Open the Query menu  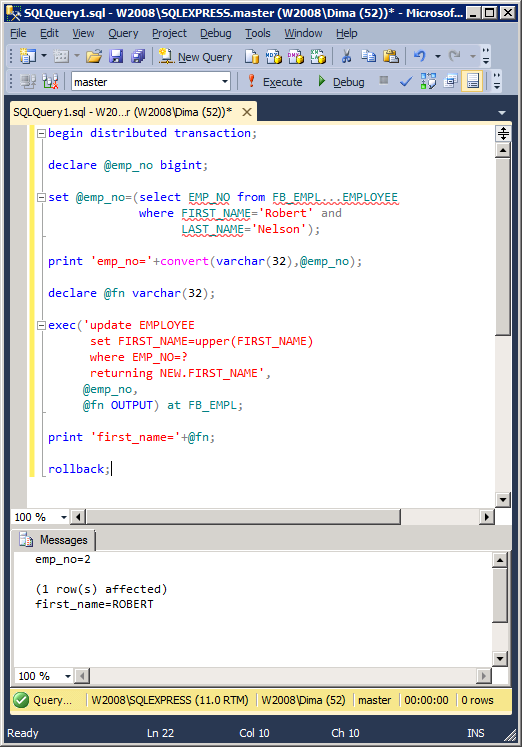[123, 33]
